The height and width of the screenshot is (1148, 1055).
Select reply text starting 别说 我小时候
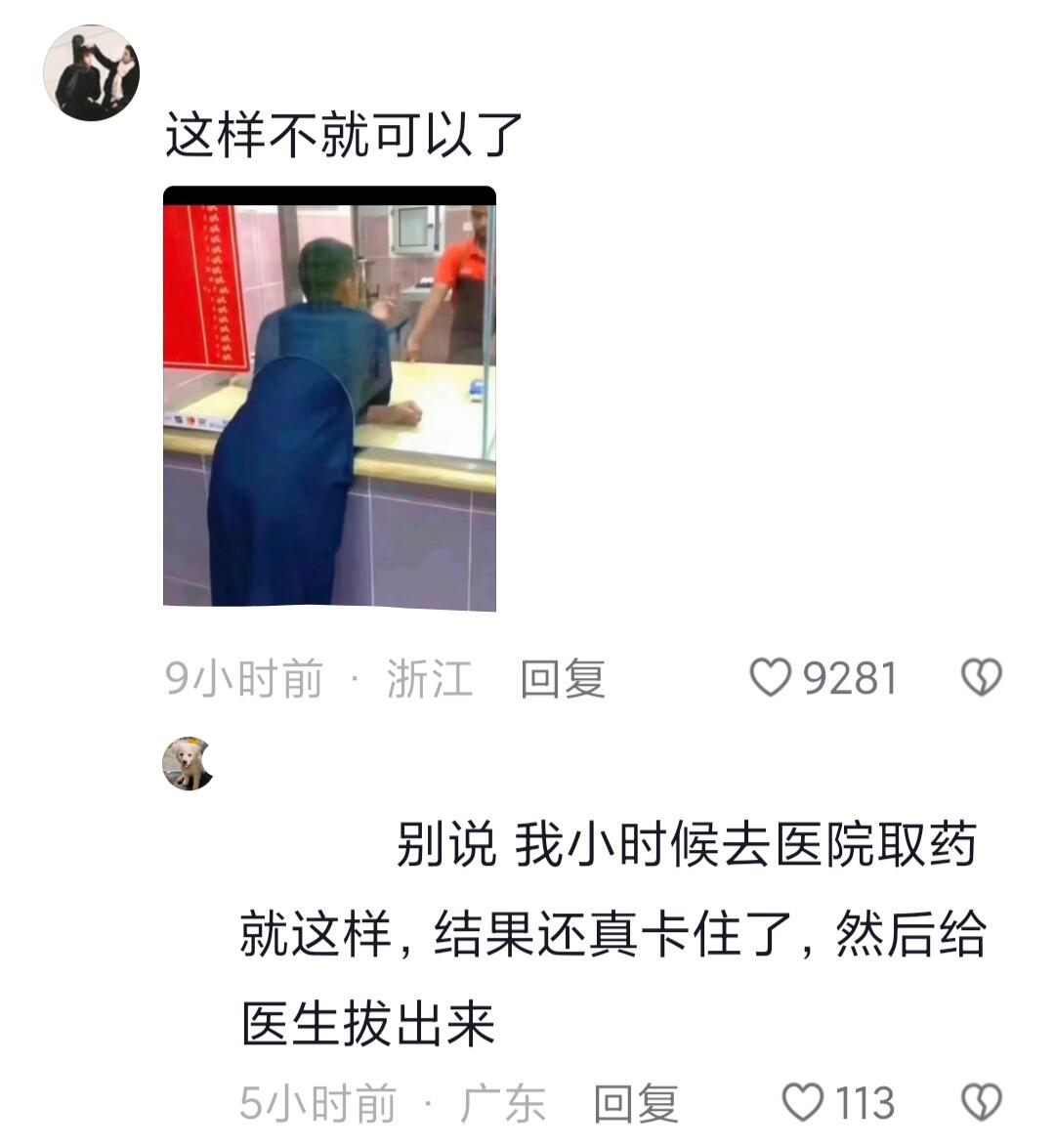[x=686, y=844]
